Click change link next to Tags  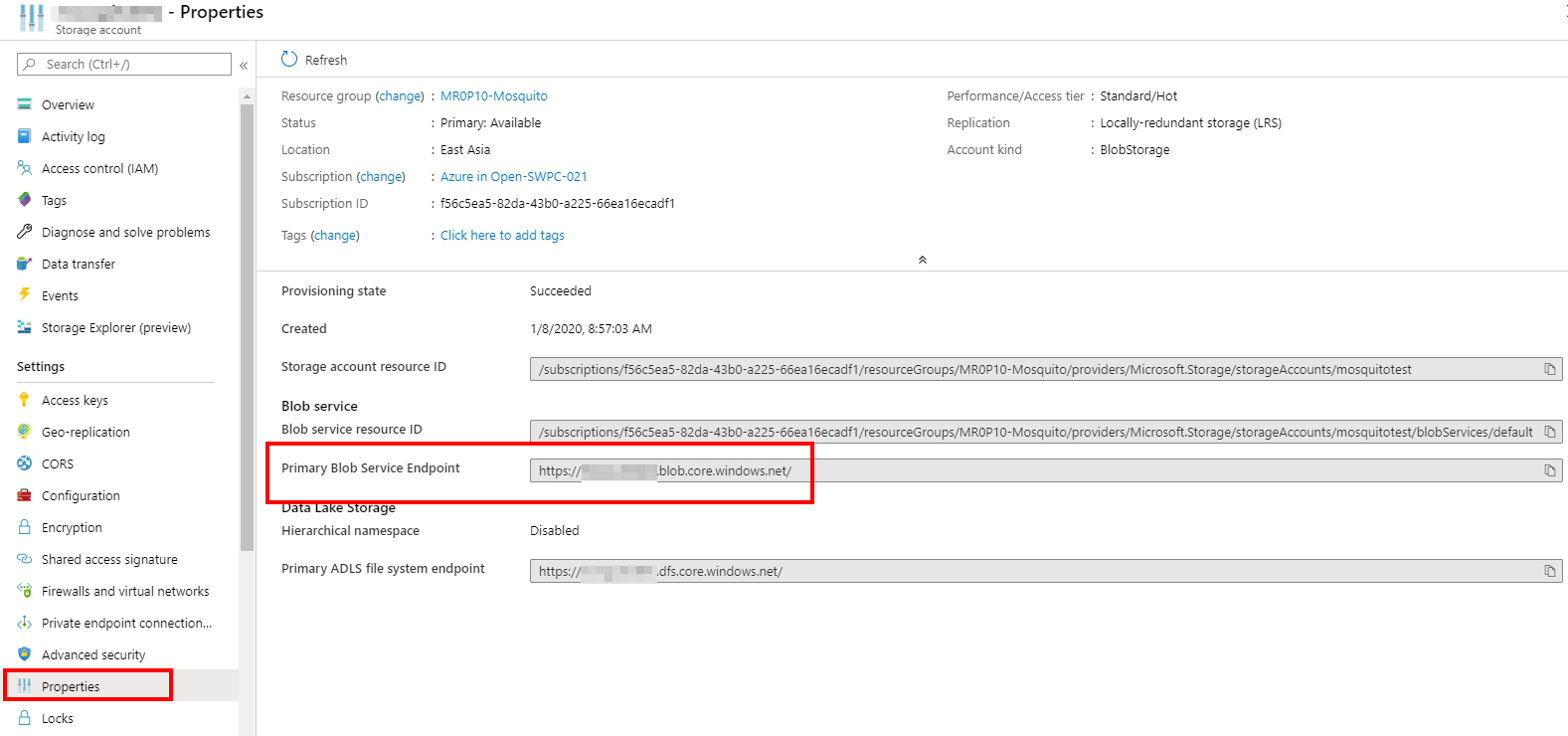pos(335,236)
